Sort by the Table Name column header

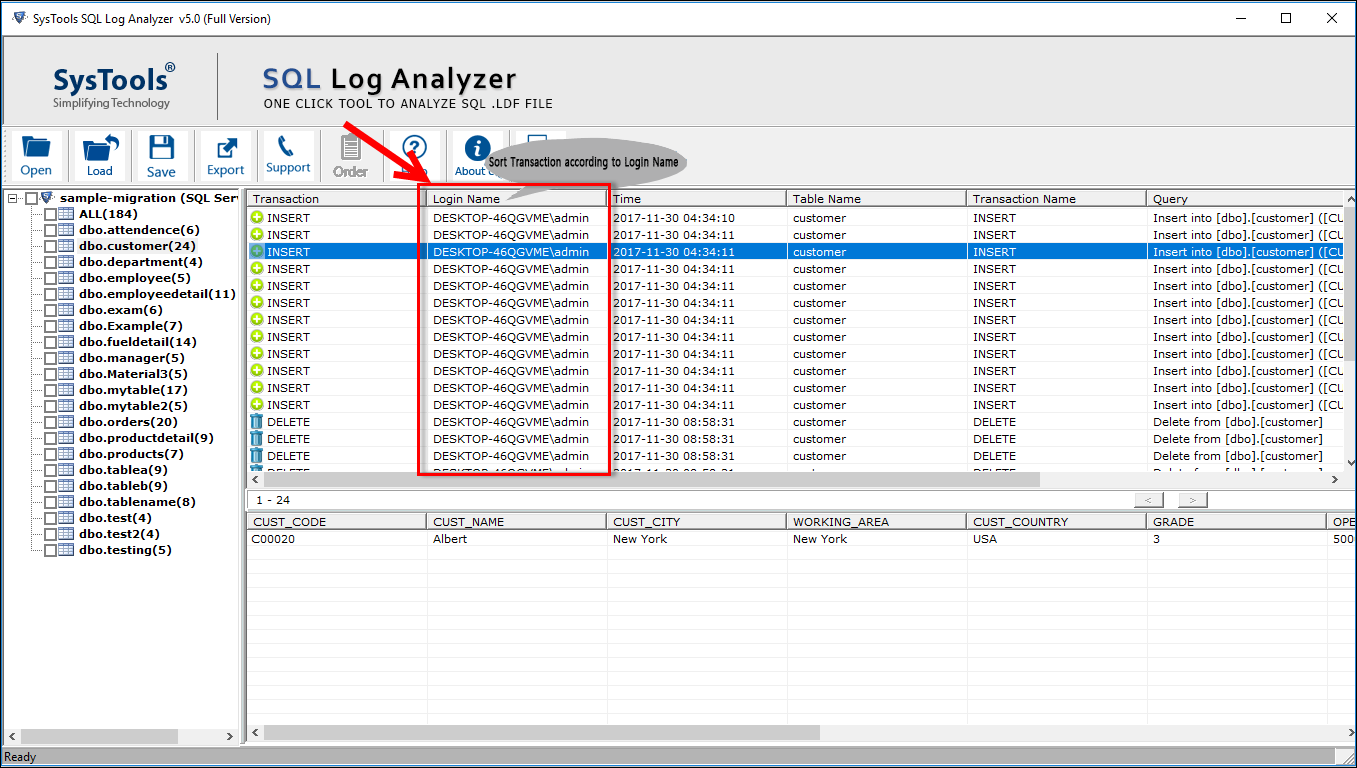coord(877,199)
